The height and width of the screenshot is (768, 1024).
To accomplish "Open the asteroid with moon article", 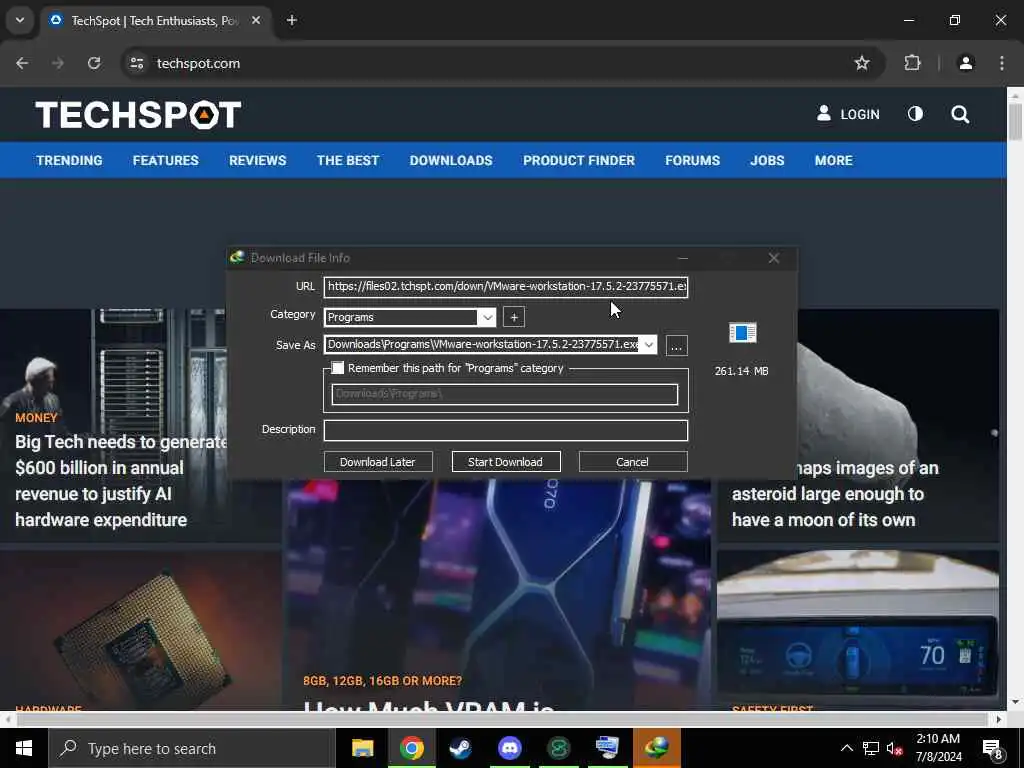I will tap(835, 494).
